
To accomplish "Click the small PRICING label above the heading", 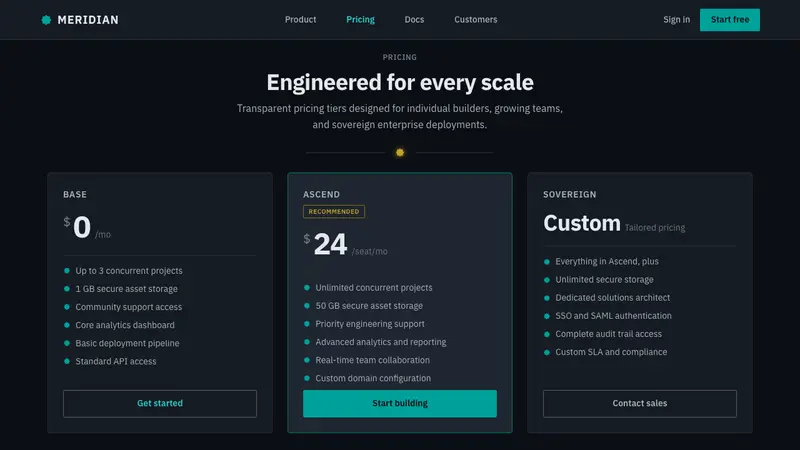I will 399,57.
